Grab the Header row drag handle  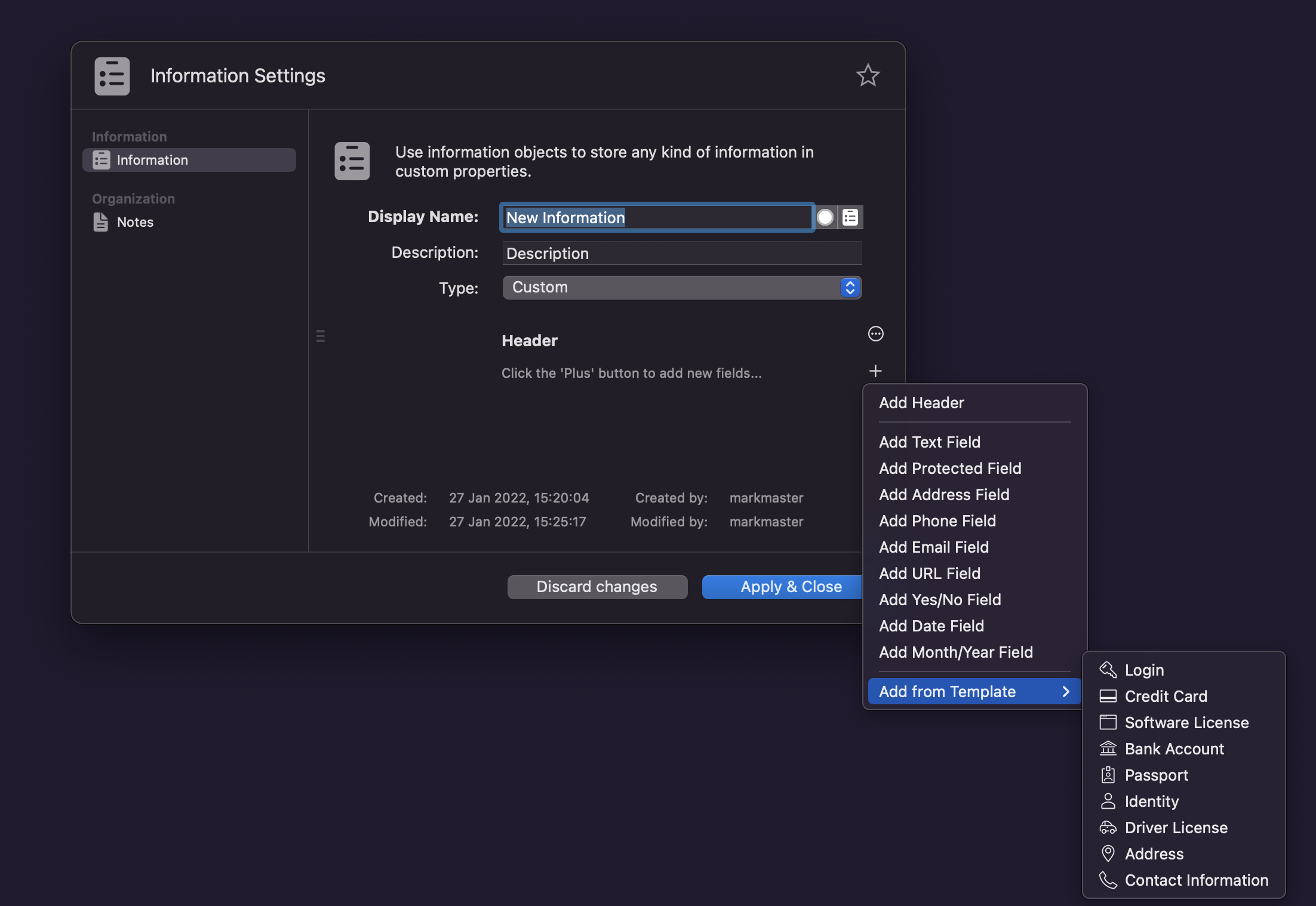pyautogui.click(x=321, y=336)
